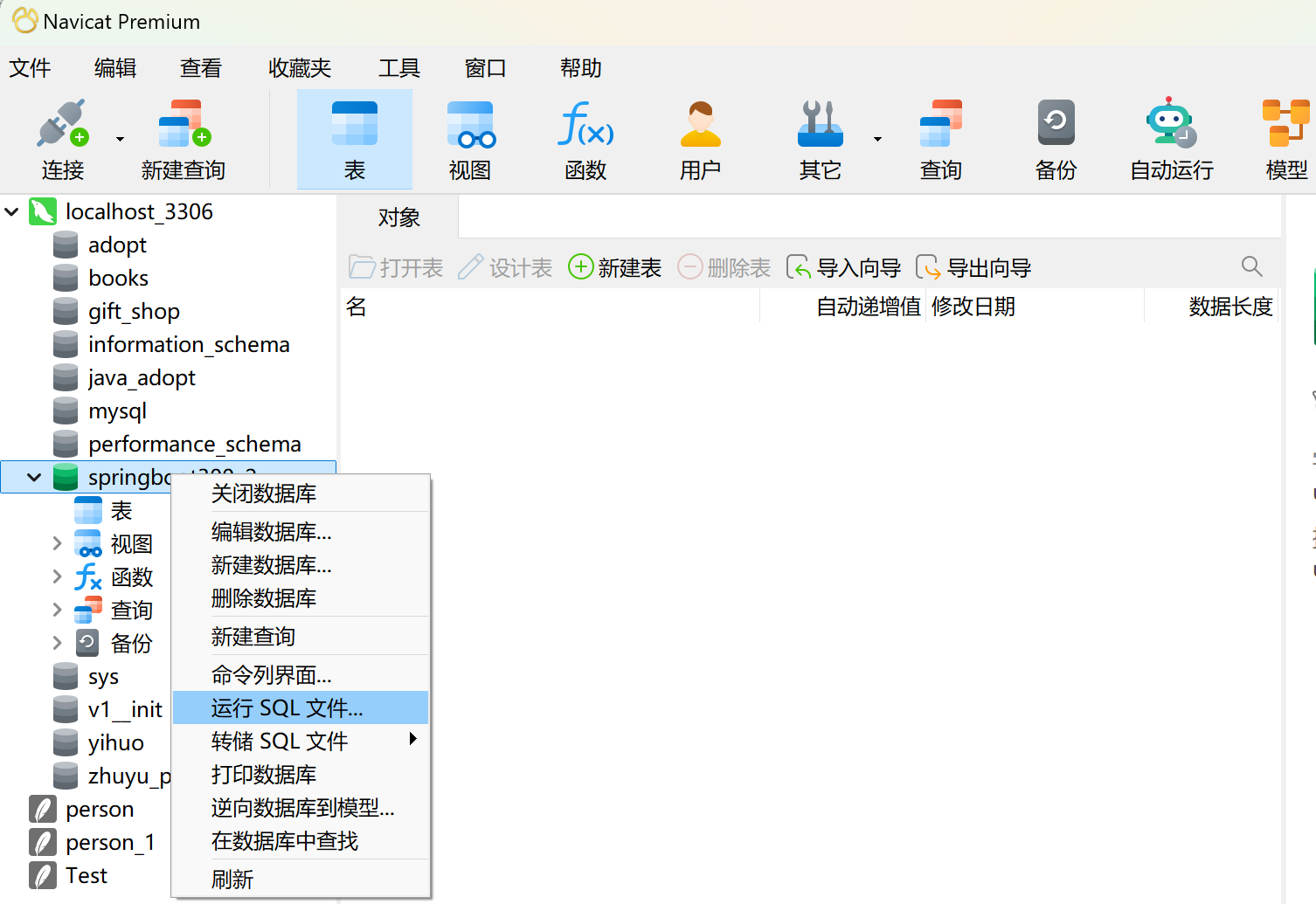Open the 模型 model toolbar icon
Screen dimensions: 1316x904
(x=1286, y=140)
